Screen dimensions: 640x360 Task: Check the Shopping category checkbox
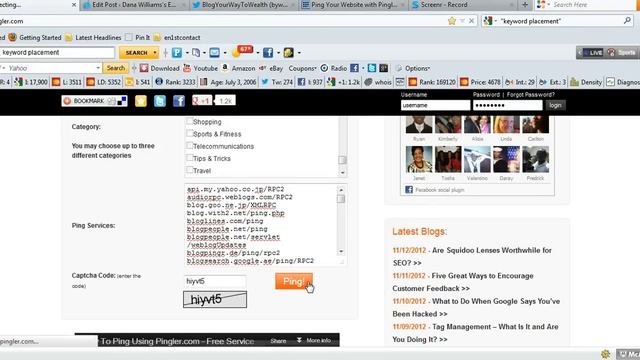point(189,121)
